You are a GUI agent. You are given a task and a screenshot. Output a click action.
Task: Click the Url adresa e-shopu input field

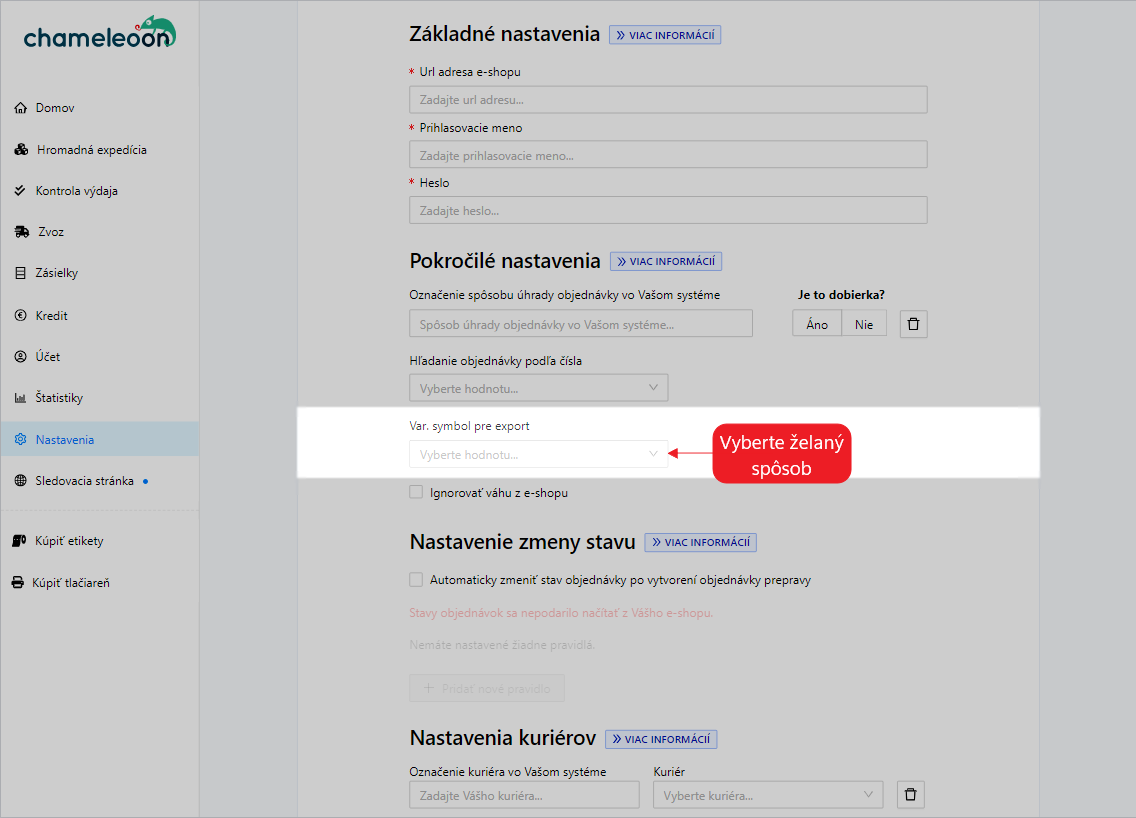click(667, 99)
